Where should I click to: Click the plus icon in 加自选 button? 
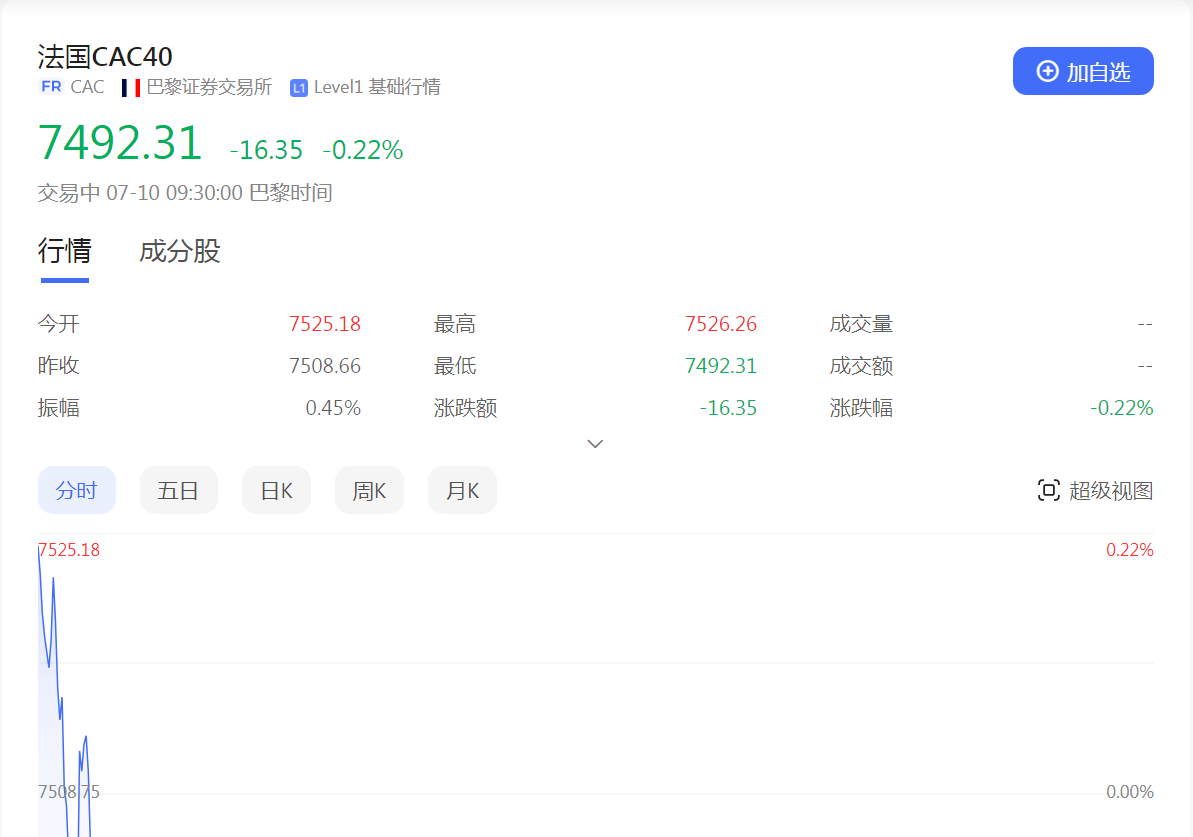click(1047, 71)
